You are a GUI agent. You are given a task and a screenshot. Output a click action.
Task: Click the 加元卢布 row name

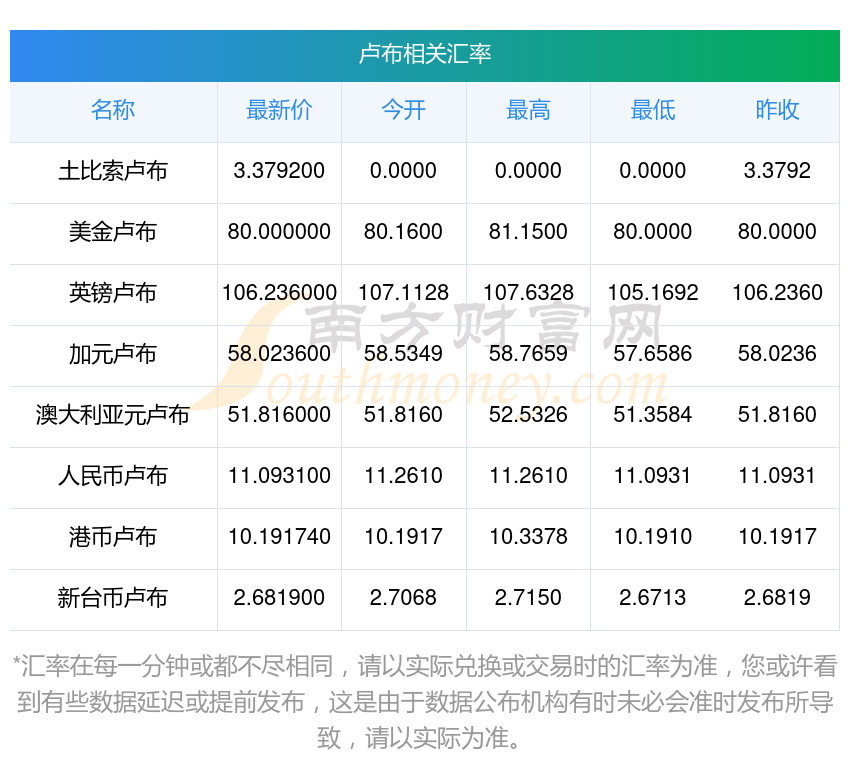click(x=113, y=354)
